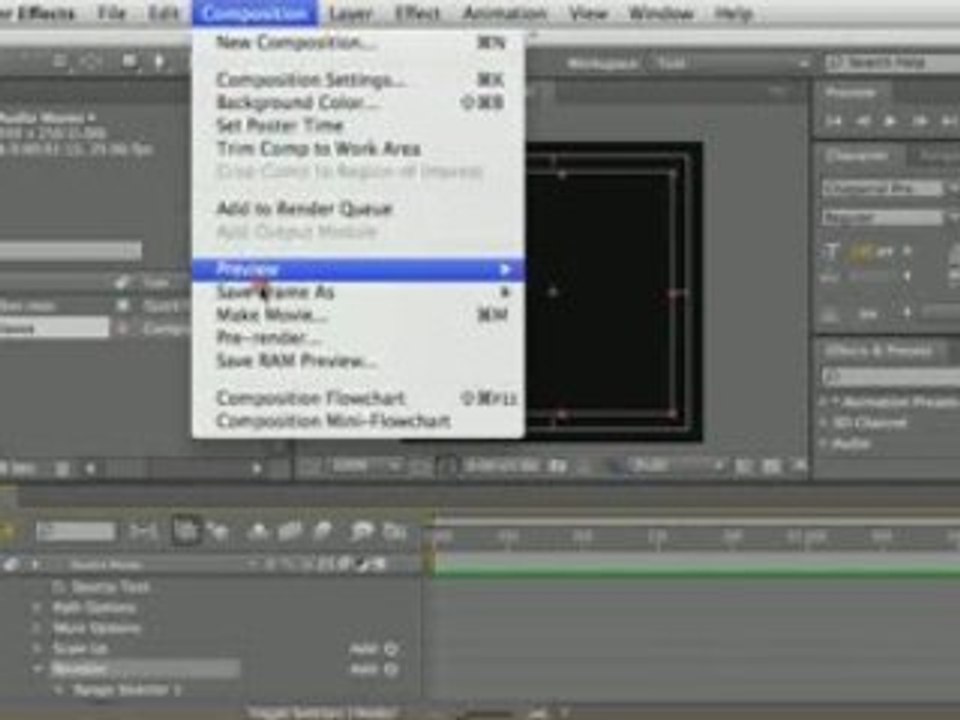Open Composition Settings menu item

(x=358, y=80)
